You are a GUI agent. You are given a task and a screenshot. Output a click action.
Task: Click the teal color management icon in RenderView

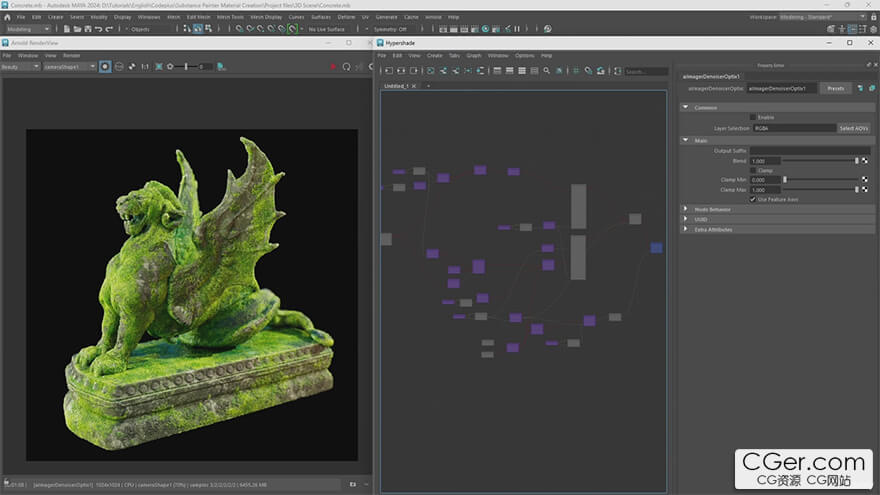pos(221,67)
